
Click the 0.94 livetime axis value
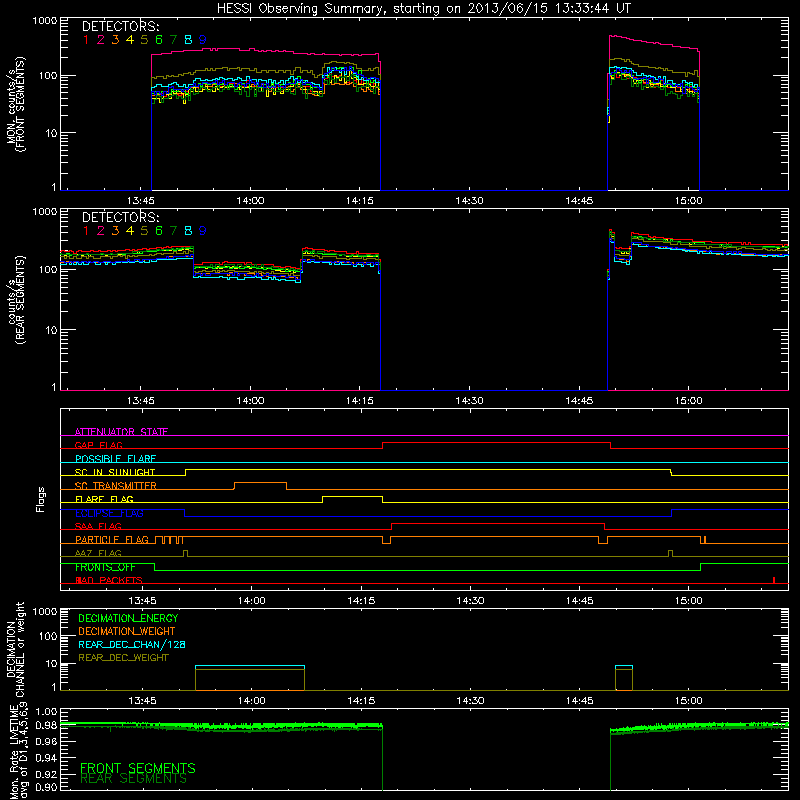[46, 756]
